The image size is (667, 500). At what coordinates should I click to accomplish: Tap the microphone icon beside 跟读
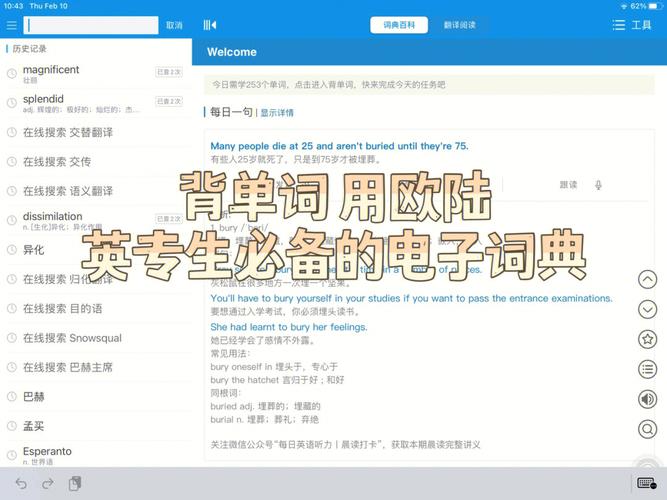tap(598, 185)
